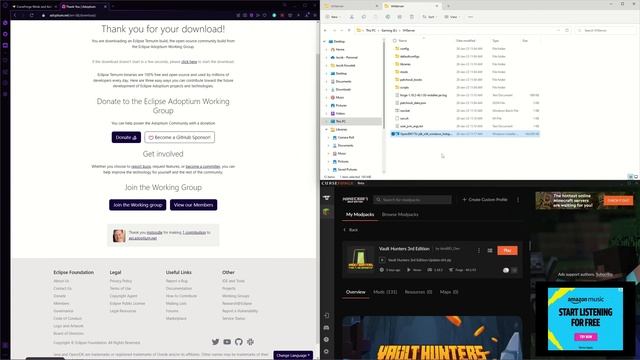640x360 pixels.
Task: Open the Maps tab of the modpack
Action: pyautogui.click(x=449, y=292)
